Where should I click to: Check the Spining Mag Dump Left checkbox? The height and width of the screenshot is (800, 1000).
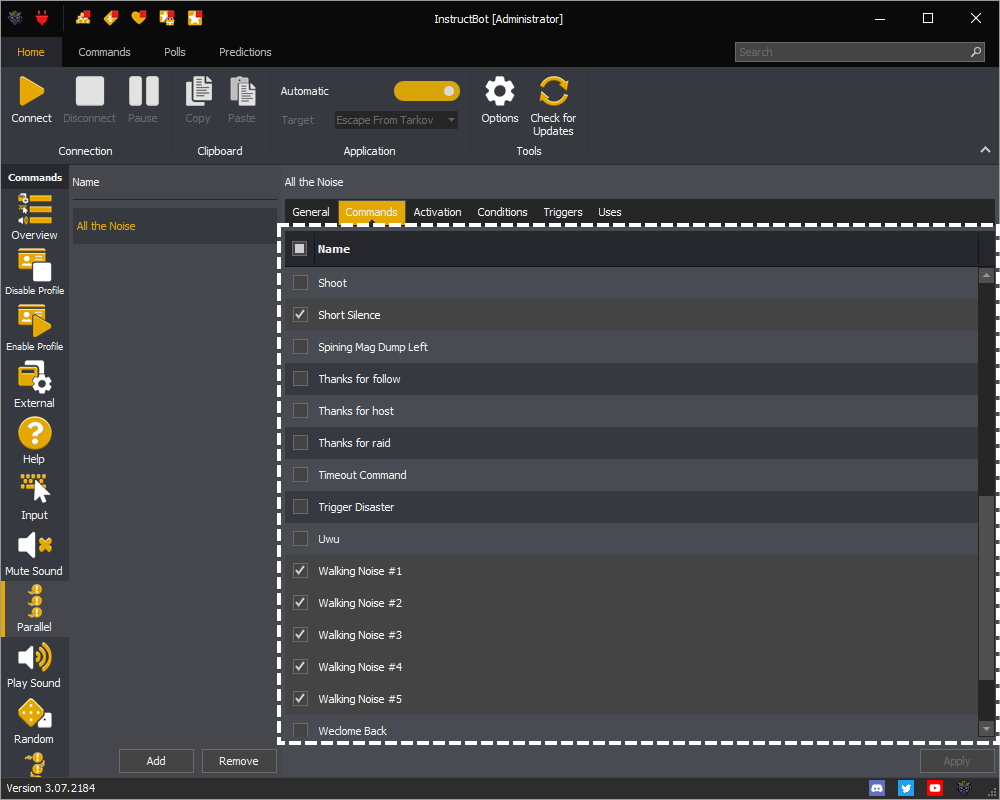point(300,346)
